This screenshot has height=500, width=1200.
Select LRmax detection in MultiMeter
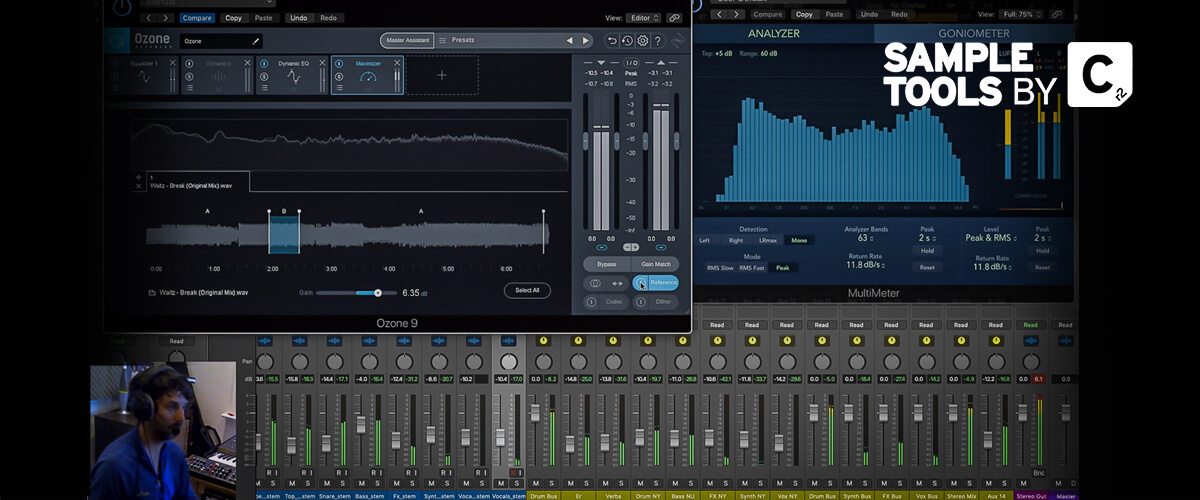click(768, 240)
